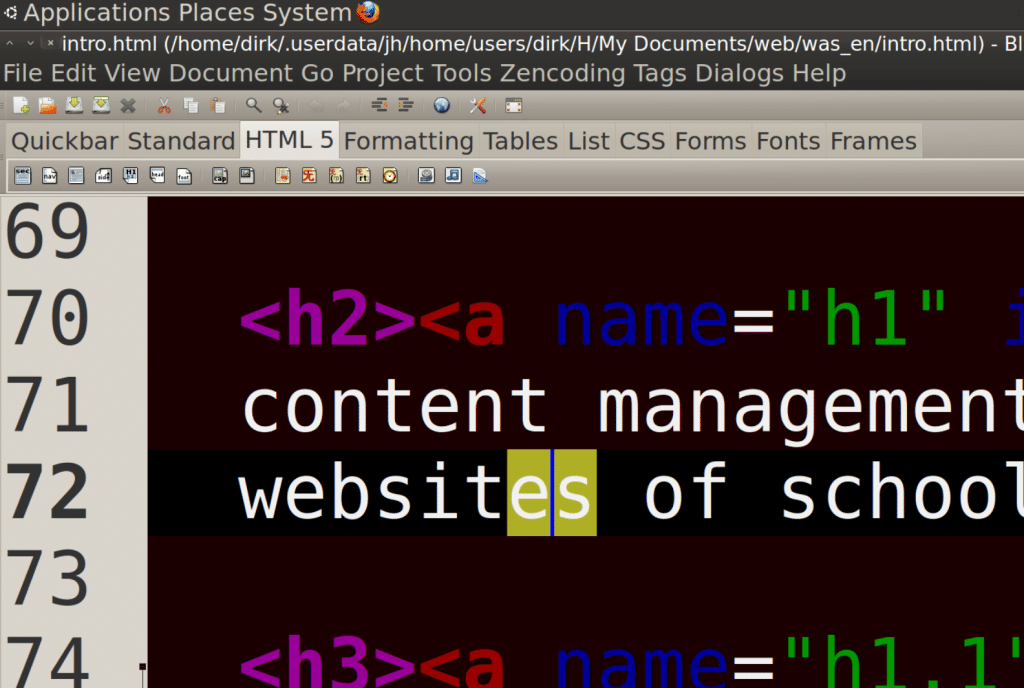Insert a nav element
The height and width of the screenshot is (688, 1024).
pos(48,175)
